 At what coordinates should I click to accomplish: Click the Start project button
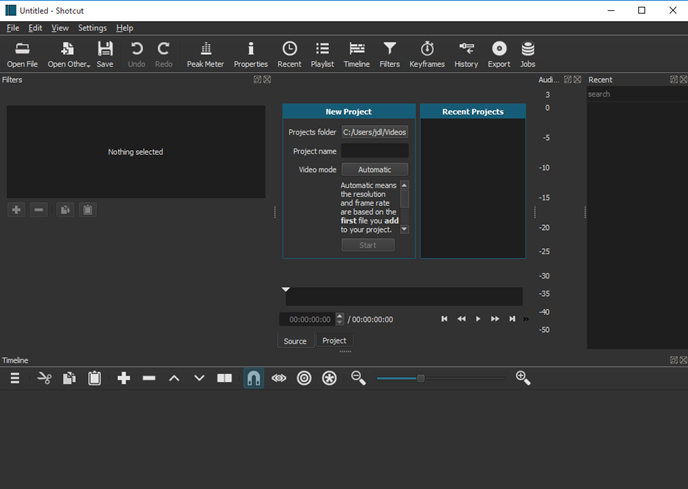coord(368,245)
